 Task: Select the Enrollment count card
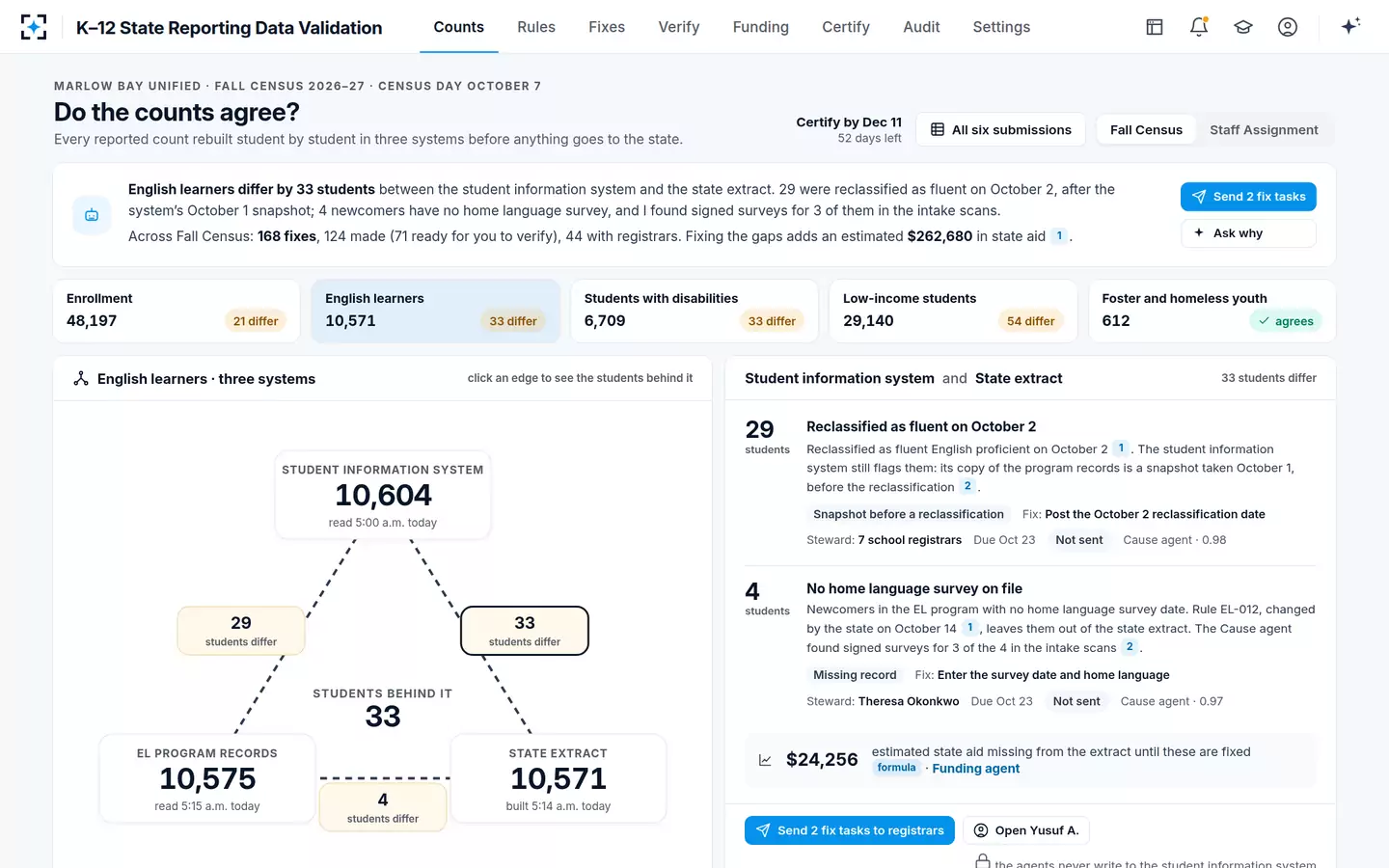pyautogui.click(x=177, y=311)
